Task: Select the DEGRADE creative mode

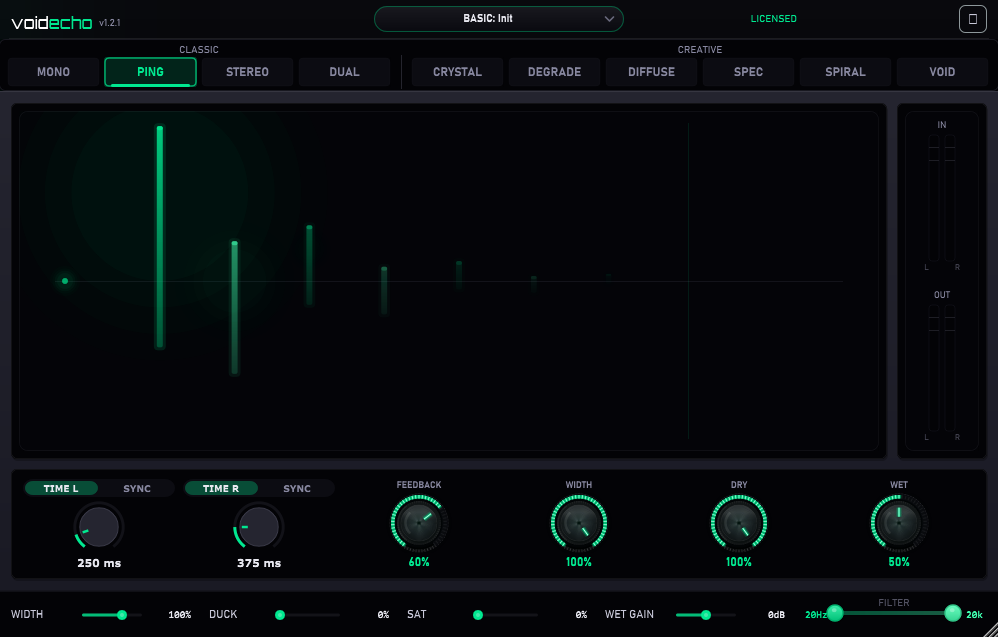Action: (x=554, y=71)
